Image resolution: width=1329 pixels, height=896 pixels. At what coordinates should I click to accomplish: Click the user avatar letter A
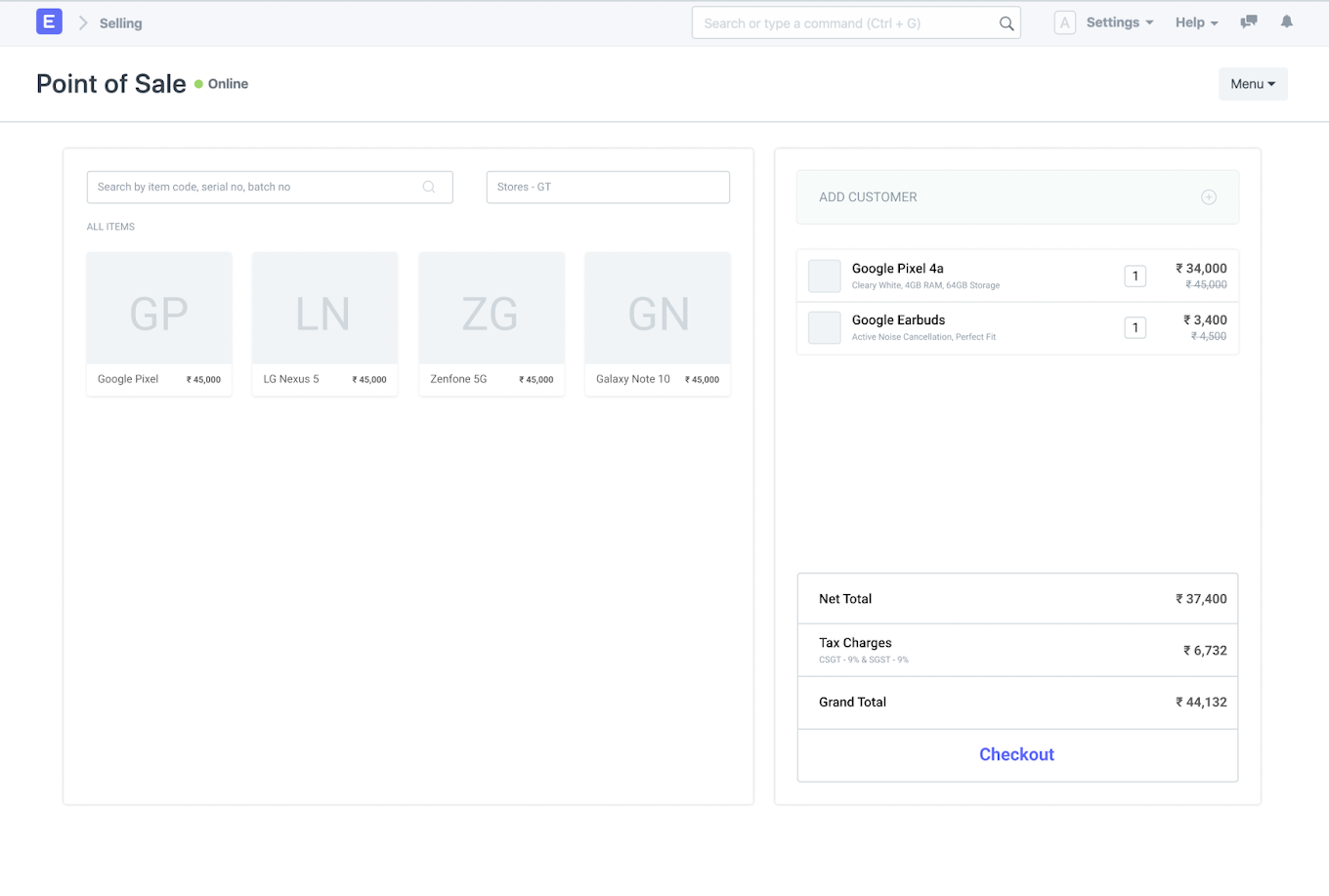(x=1065, y=22)
